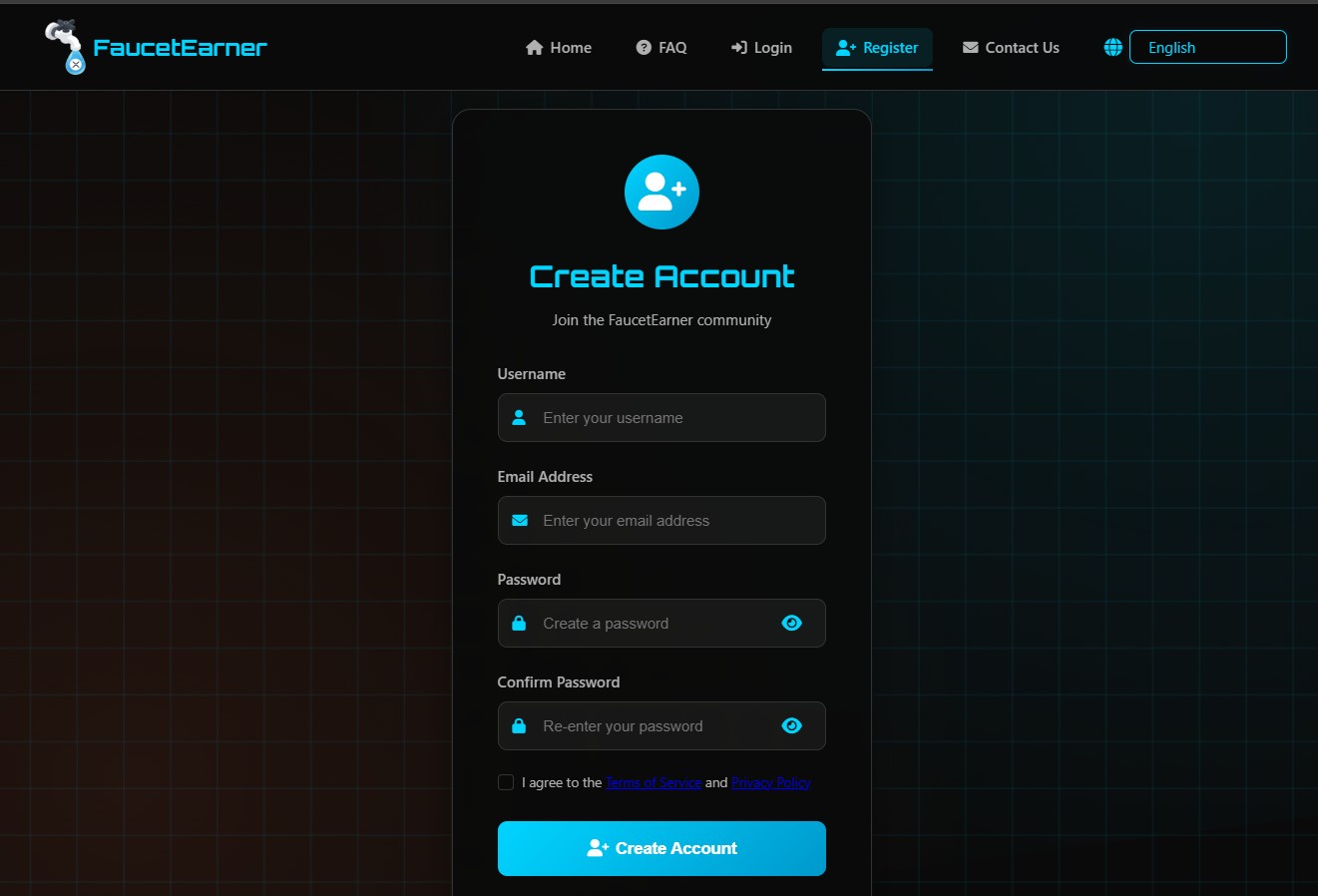The width and height of the screenshot is (1318, 896).
Task: Click the Email Address field label
Action: [x=545, y=477]
